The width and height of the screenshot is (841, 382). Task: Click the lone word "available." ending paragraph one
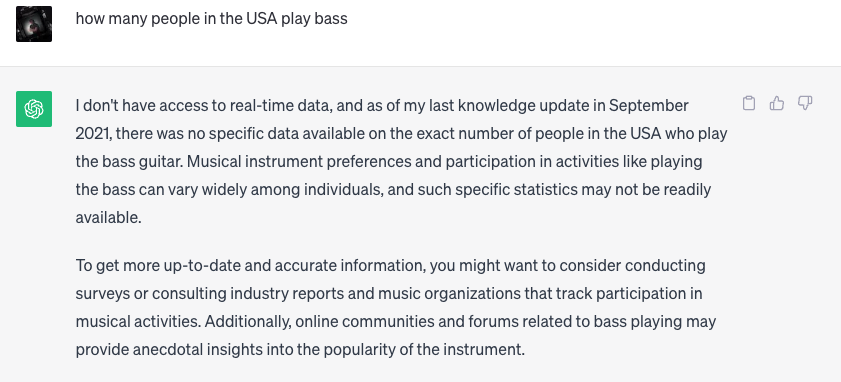pos(108,217)
